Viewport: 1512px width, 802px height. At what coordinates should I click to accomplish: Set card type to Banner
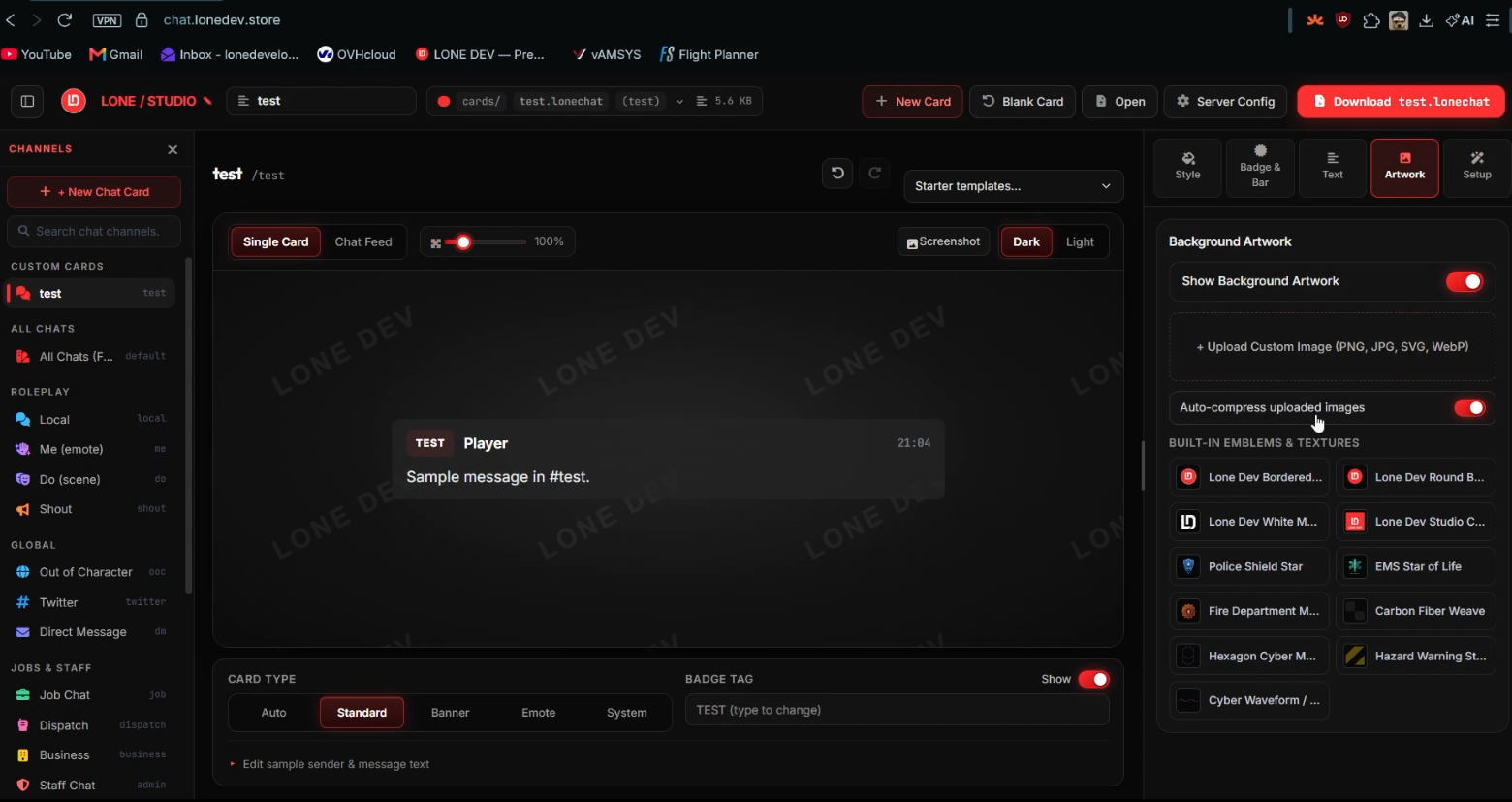coord(450,713)
